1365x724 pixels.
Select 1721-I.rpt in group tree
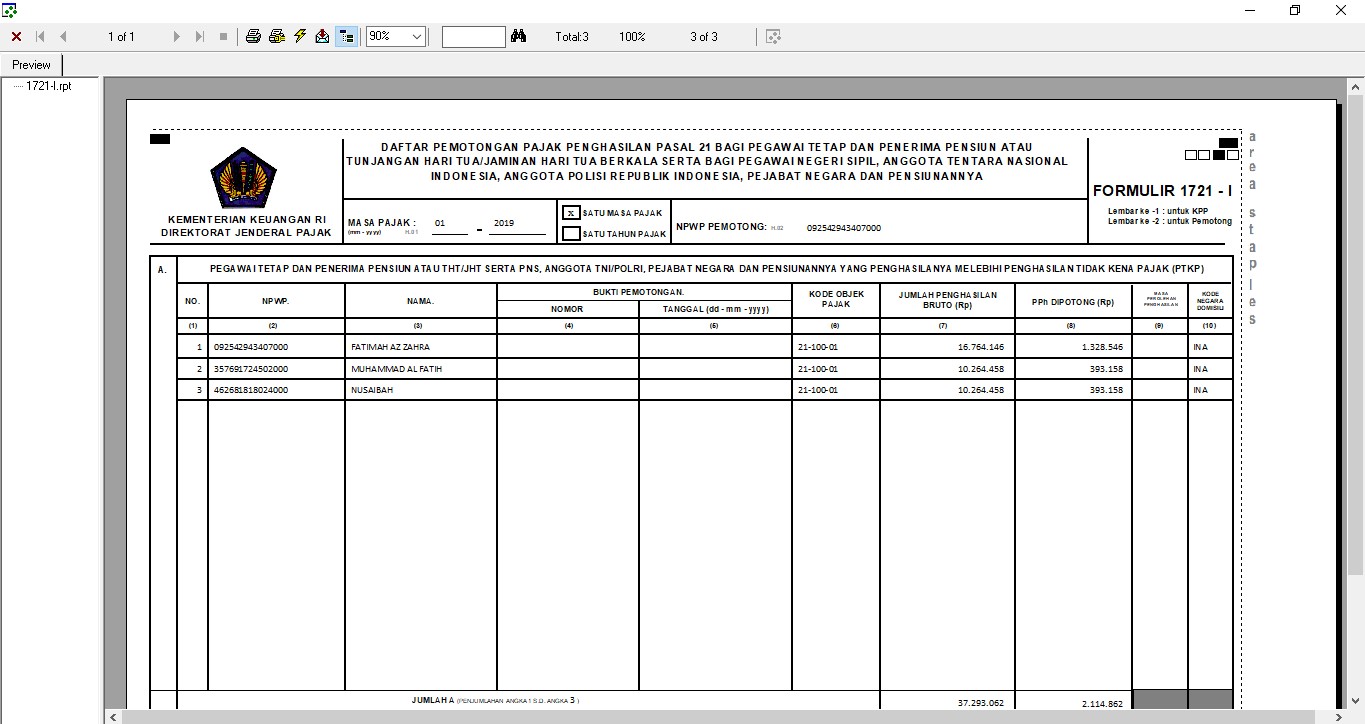click(48, 86)
